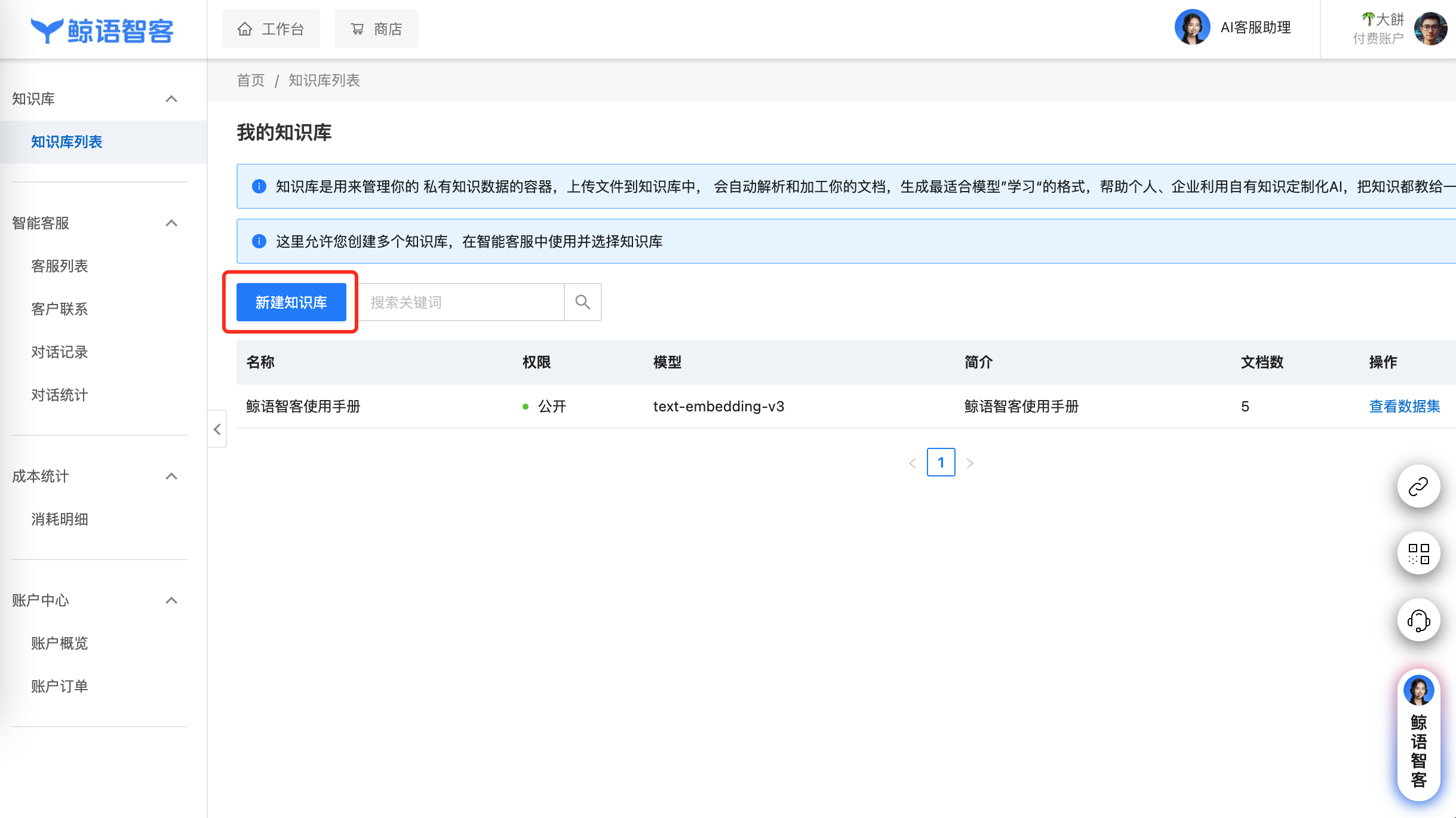The image size is (1456, 818).
Task: Click the 文档数 column header
Action: (x=1262, y=362)
